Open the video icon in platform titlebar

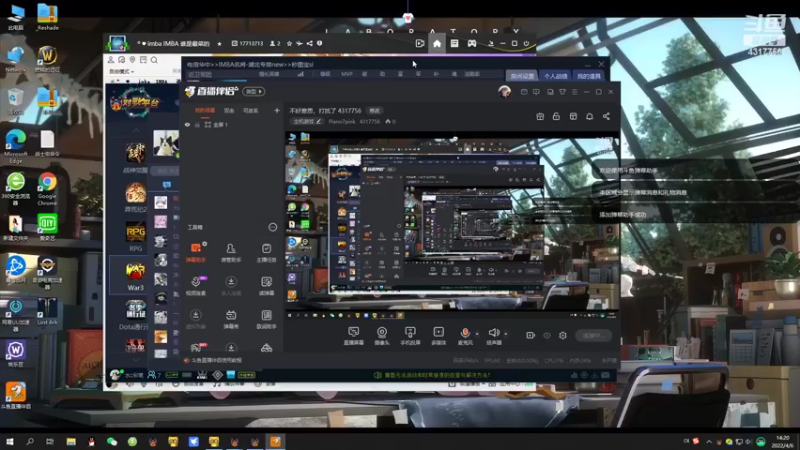point(419,43)
